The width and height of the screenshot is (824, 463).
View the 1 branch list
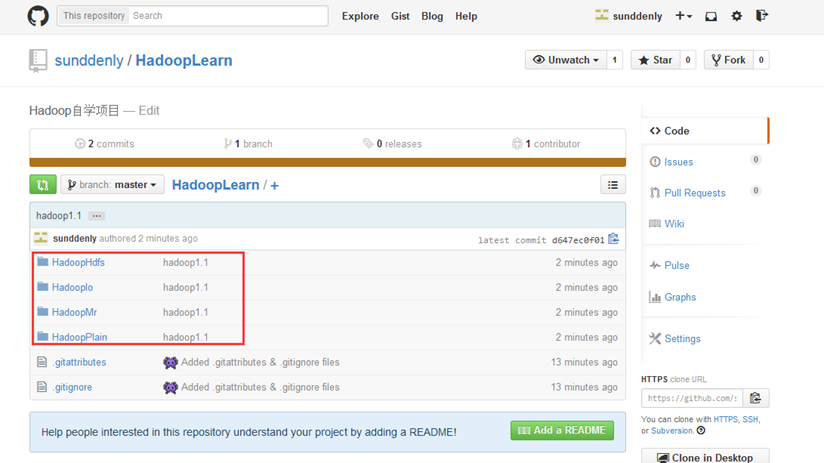click(x=248, y=143)
